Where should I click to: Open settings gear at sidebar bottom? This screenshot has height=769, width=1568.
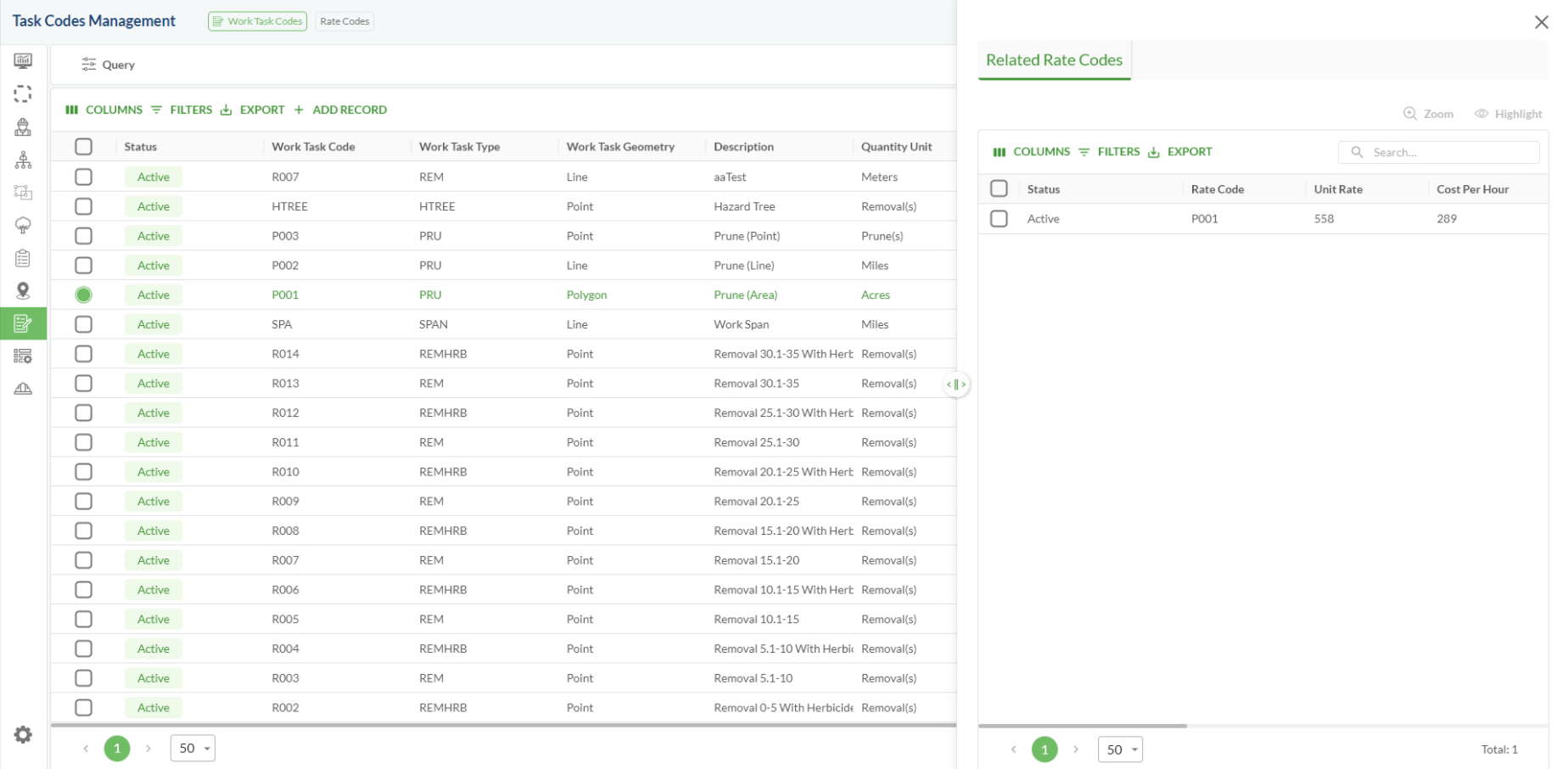(23, 735)
